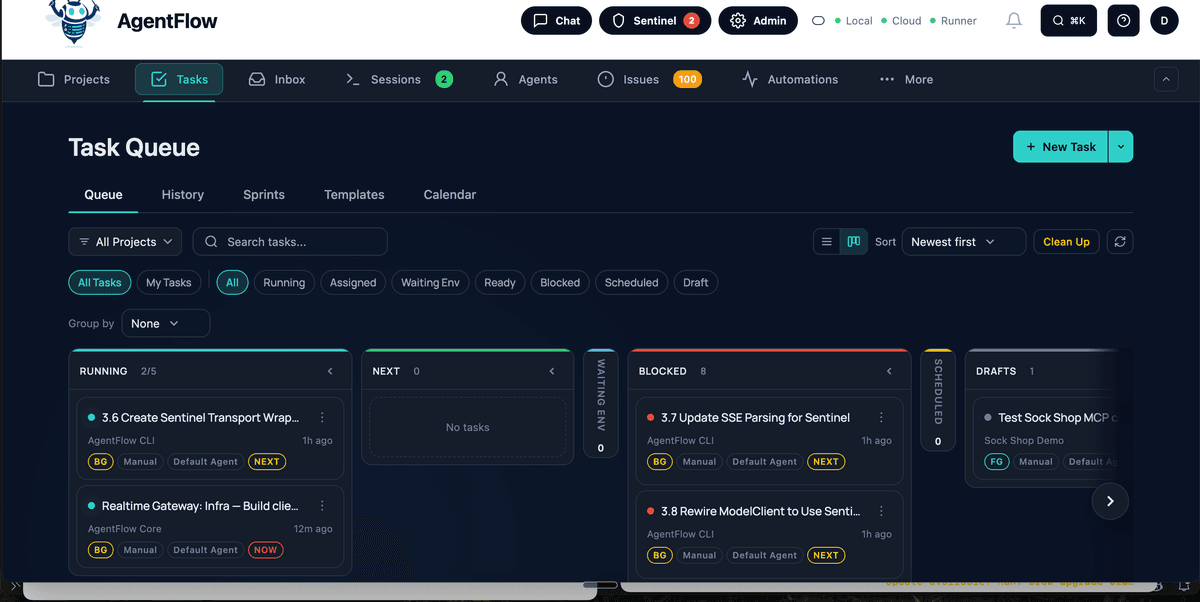Open the Newest first sort dropdown

point(962,241)
